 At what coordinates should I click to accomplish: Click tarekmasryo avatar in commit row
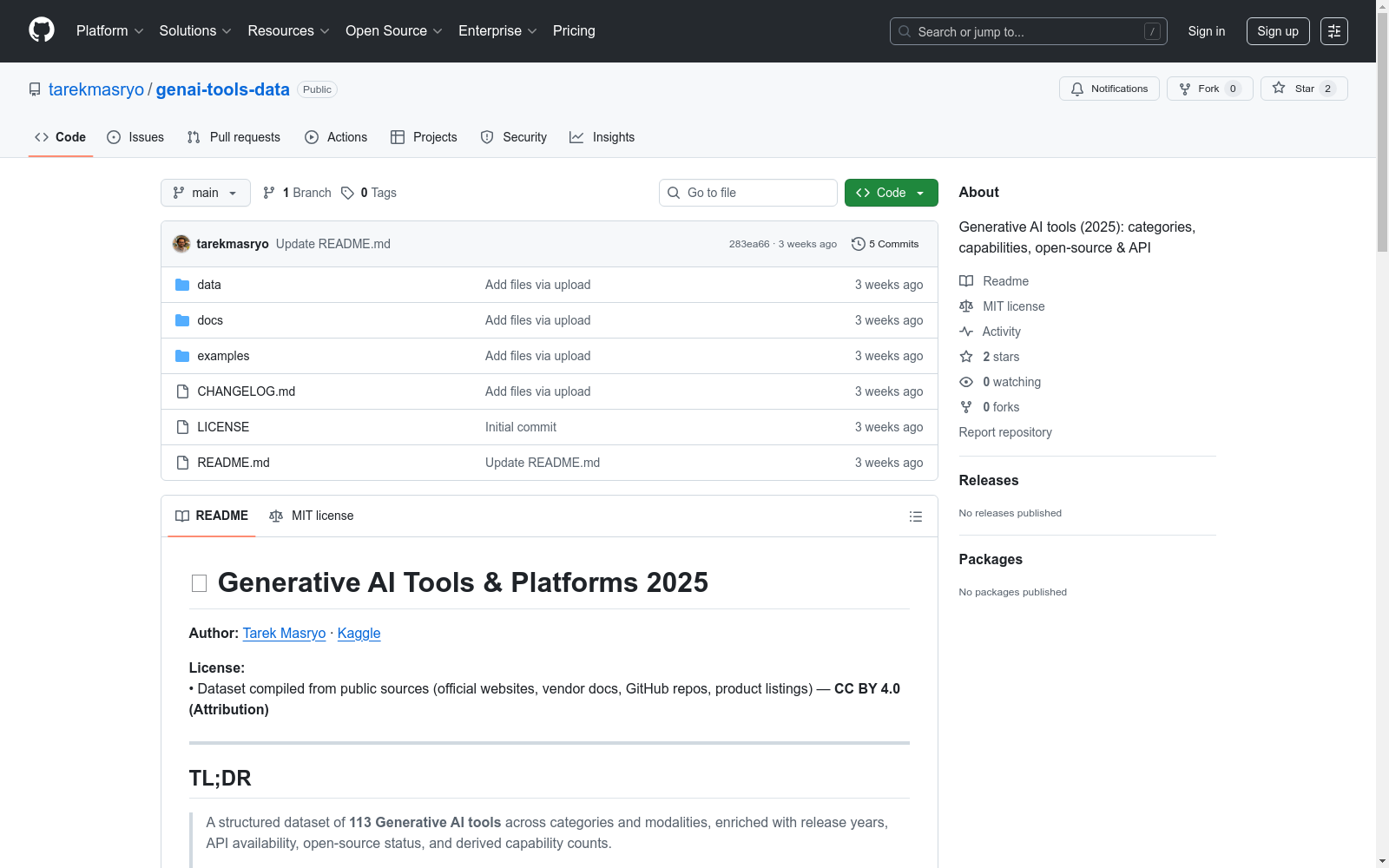(x=181, y=244)
